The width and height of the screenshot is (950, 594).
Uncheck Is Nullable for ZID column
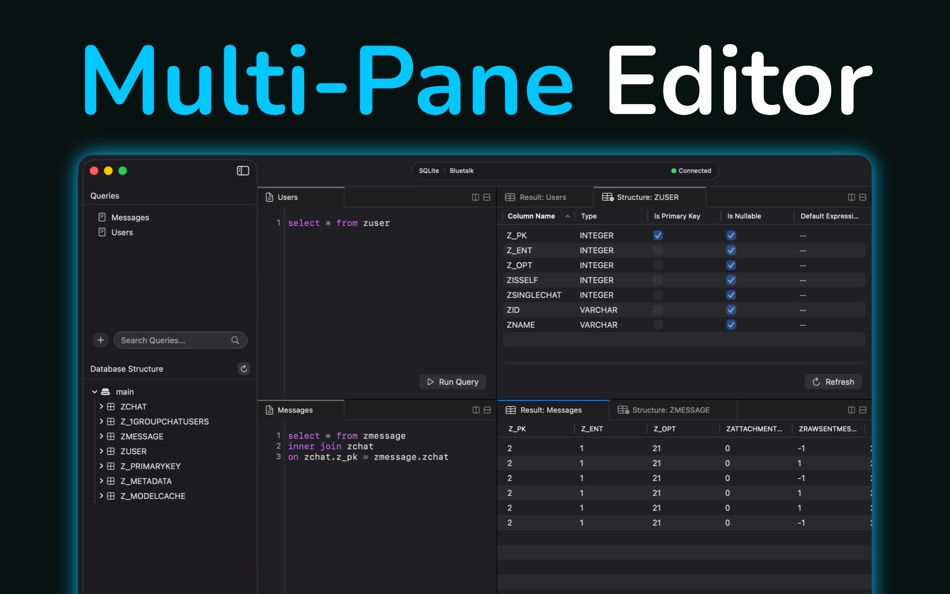tap(730, 310)
